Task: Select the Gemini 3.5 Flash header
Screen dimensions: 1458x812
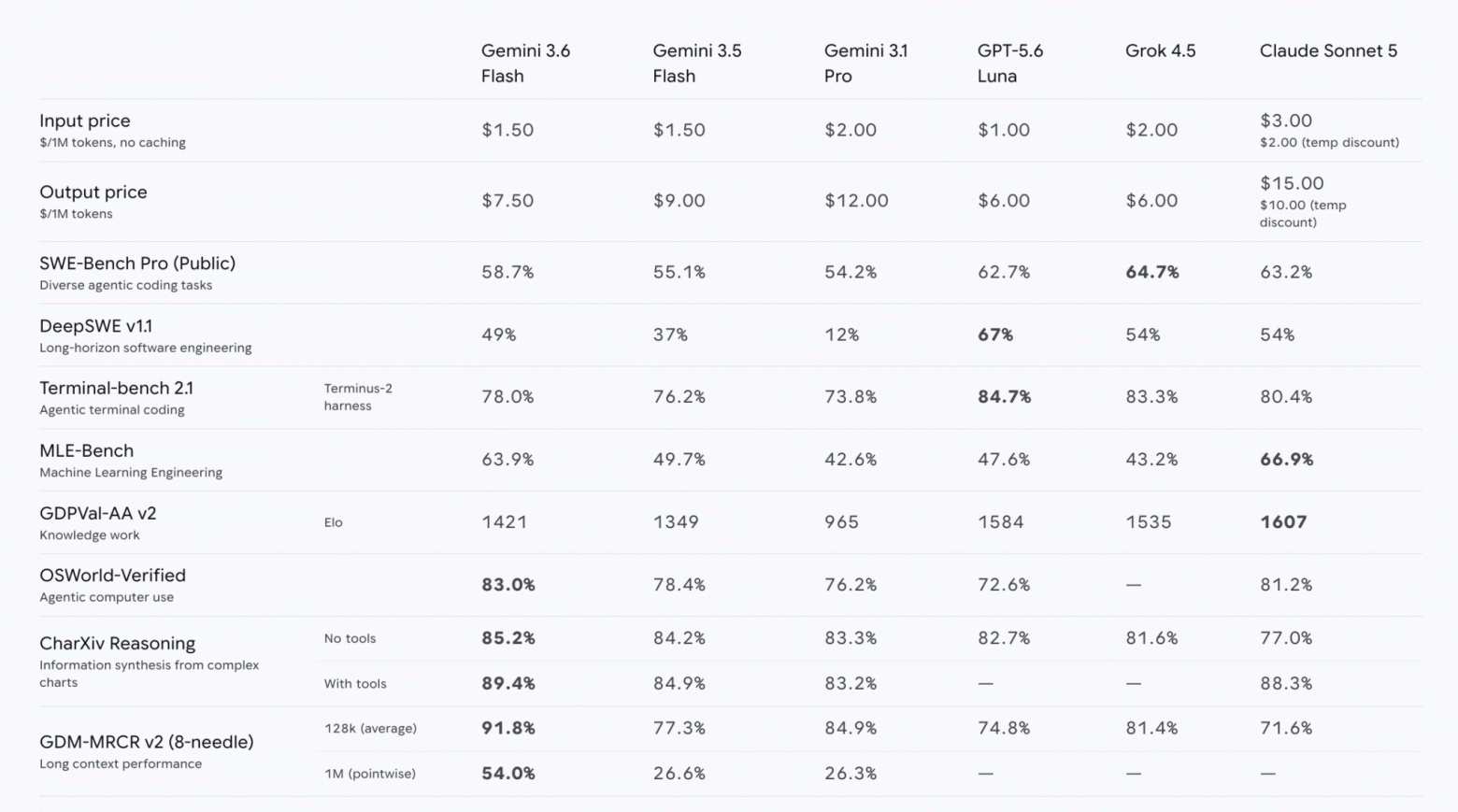Action: tap(696, 64)
